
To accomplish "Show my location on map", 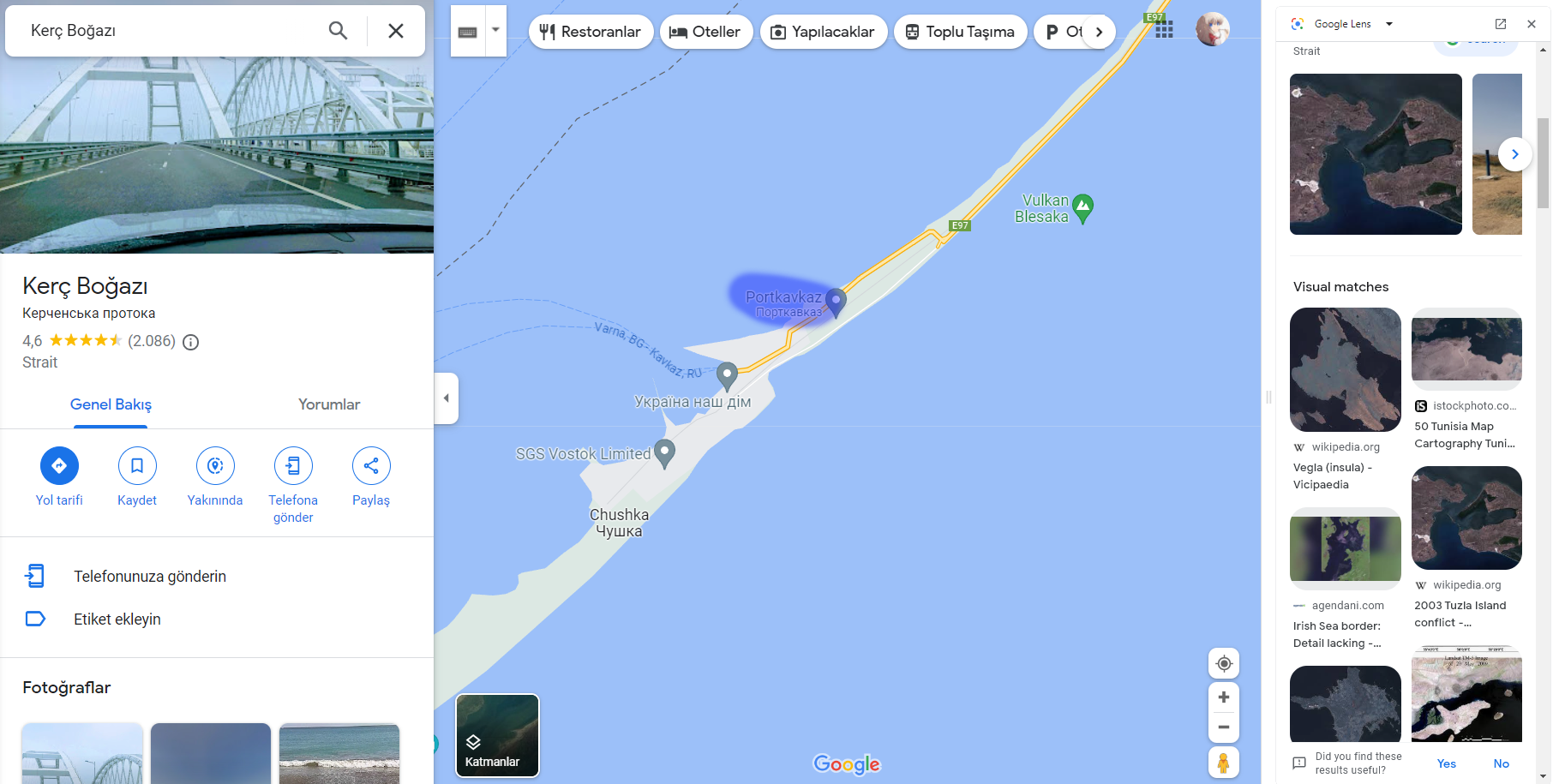I will tap(1224, 663).
